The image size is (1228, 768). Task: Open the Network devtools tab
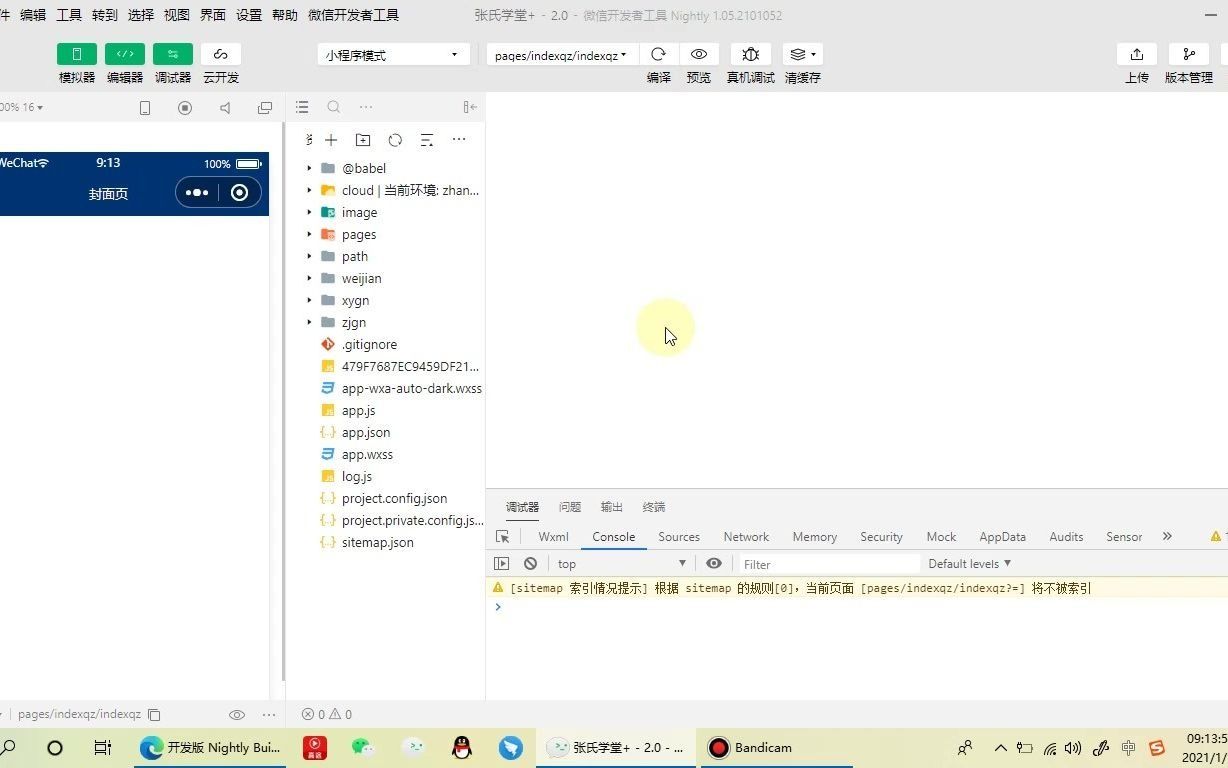coord(746,537)
